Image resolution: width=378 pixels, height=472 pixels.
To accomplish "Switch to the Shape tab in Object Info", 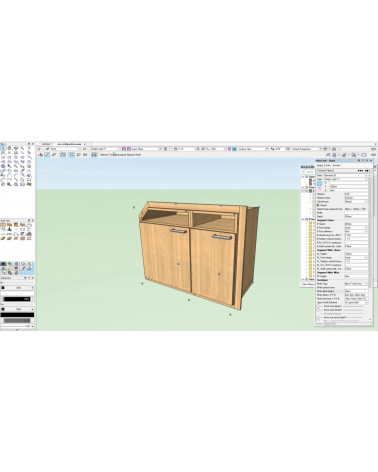I will coord(320,165).
